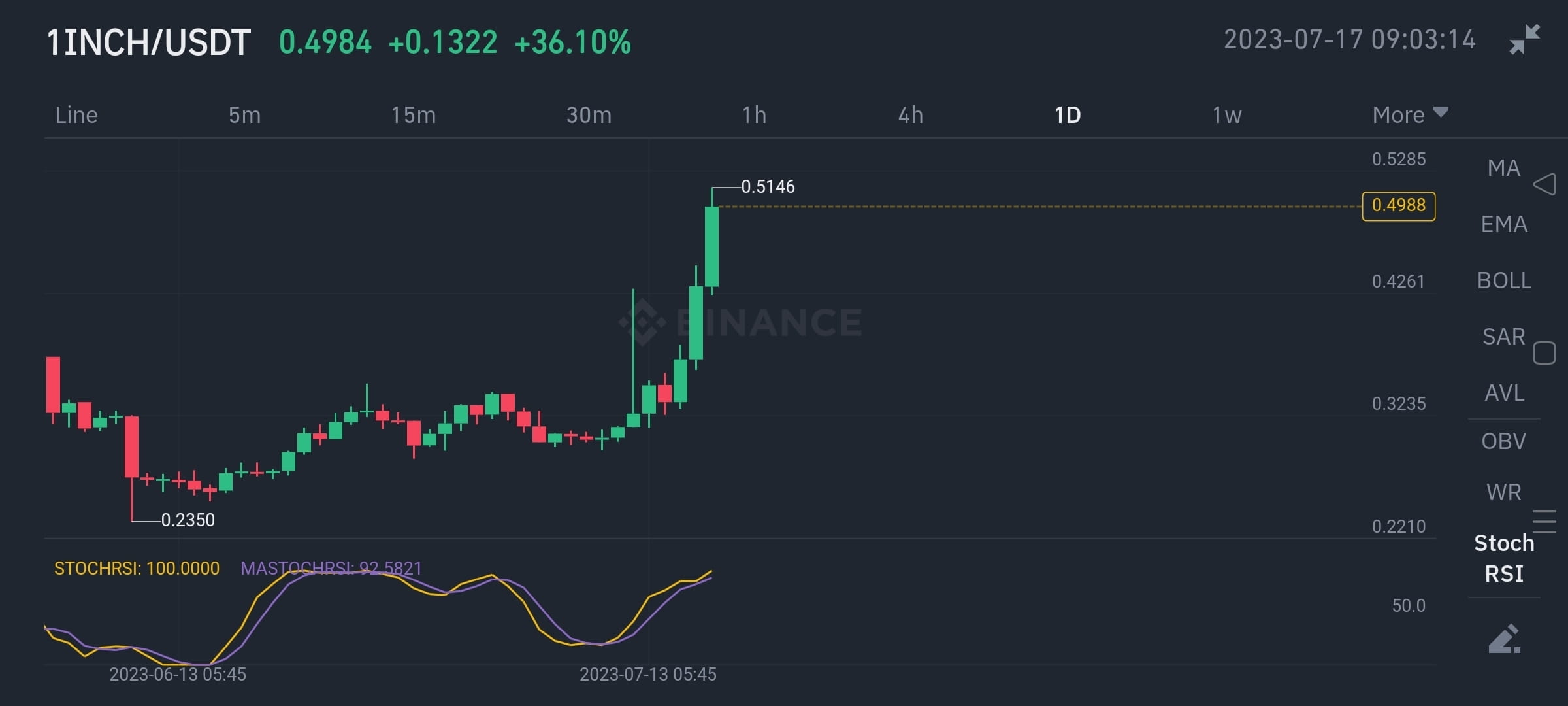Expand the More timeframes dropdown
The height and width of the screenshot is (706, 1568).
click(x=1410, y=114)
